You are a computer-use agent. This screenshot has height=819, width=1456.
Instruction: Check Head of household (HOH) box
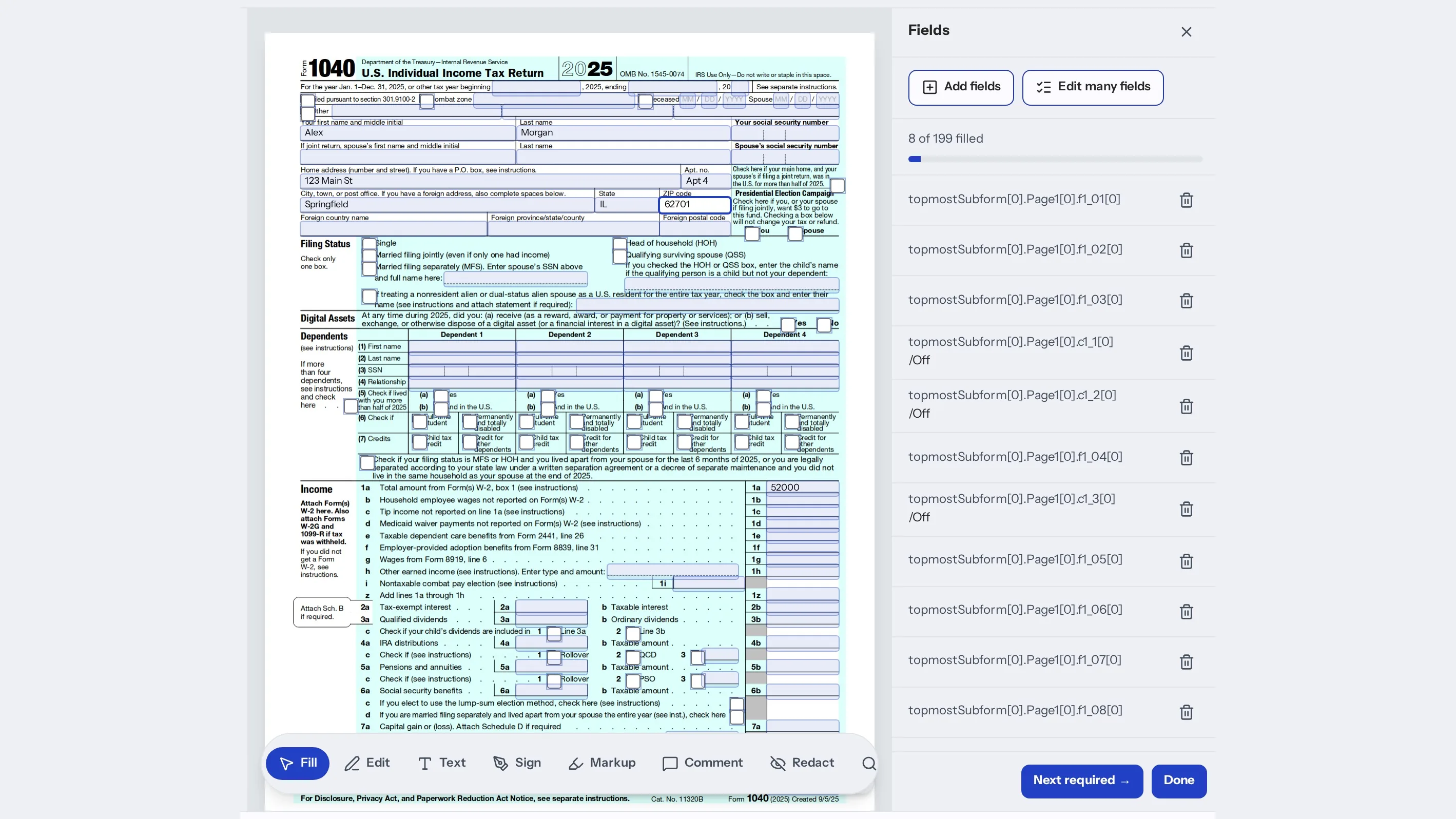619,244
